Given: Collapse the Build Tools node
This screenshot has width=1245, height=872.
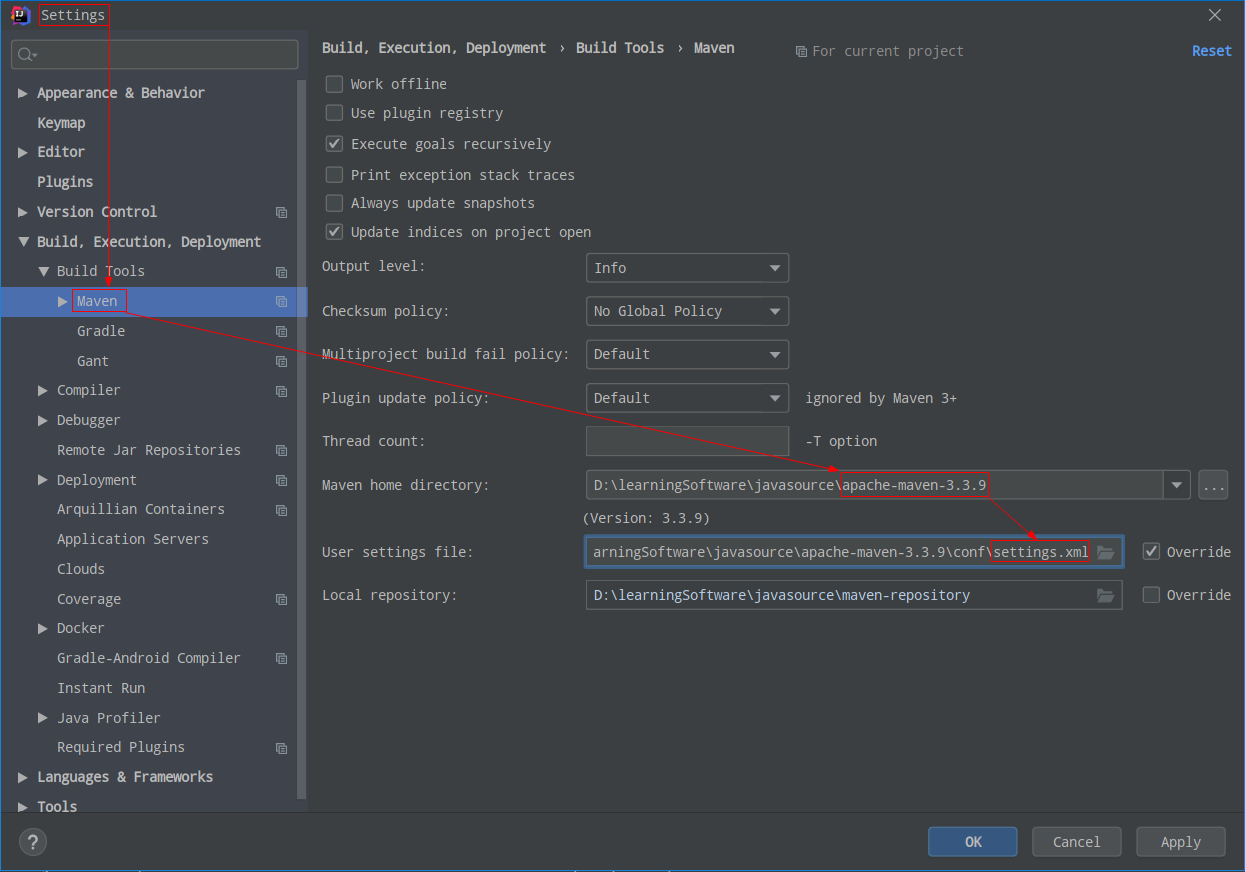Looking at the screenshot, I should pos(43,271).
